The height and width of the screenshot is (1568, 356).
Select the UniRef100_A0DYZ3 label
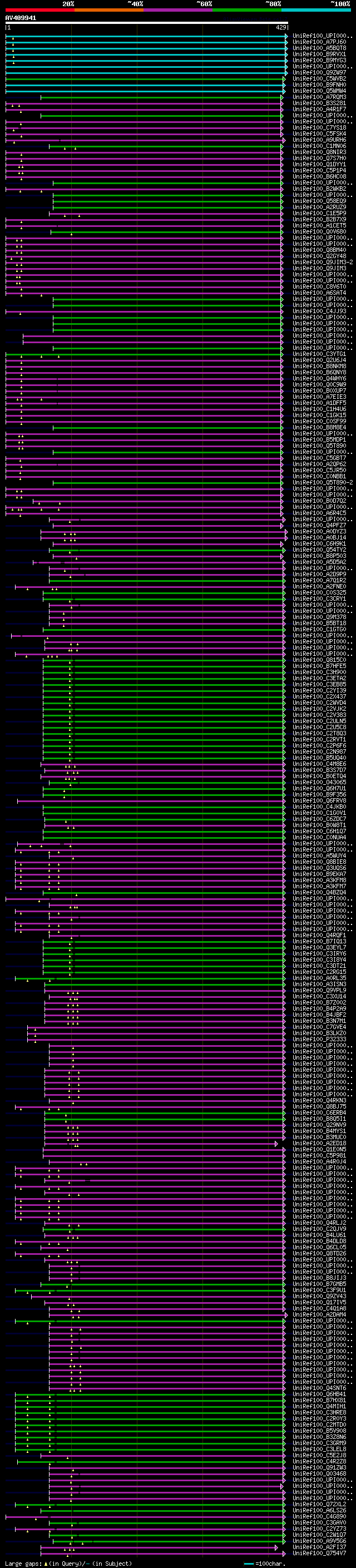[x=319, y=531]
